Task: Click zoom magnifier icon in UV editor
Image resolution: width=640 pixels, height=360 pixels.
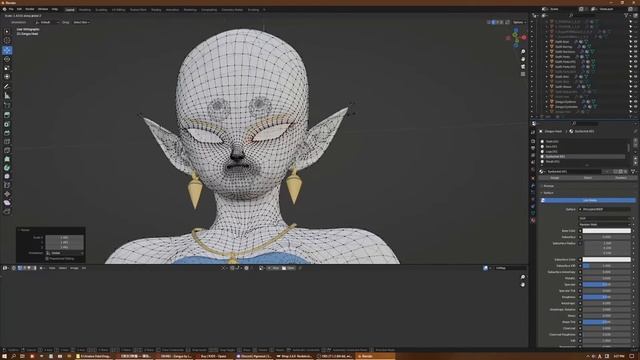Action: coord(523,277)
